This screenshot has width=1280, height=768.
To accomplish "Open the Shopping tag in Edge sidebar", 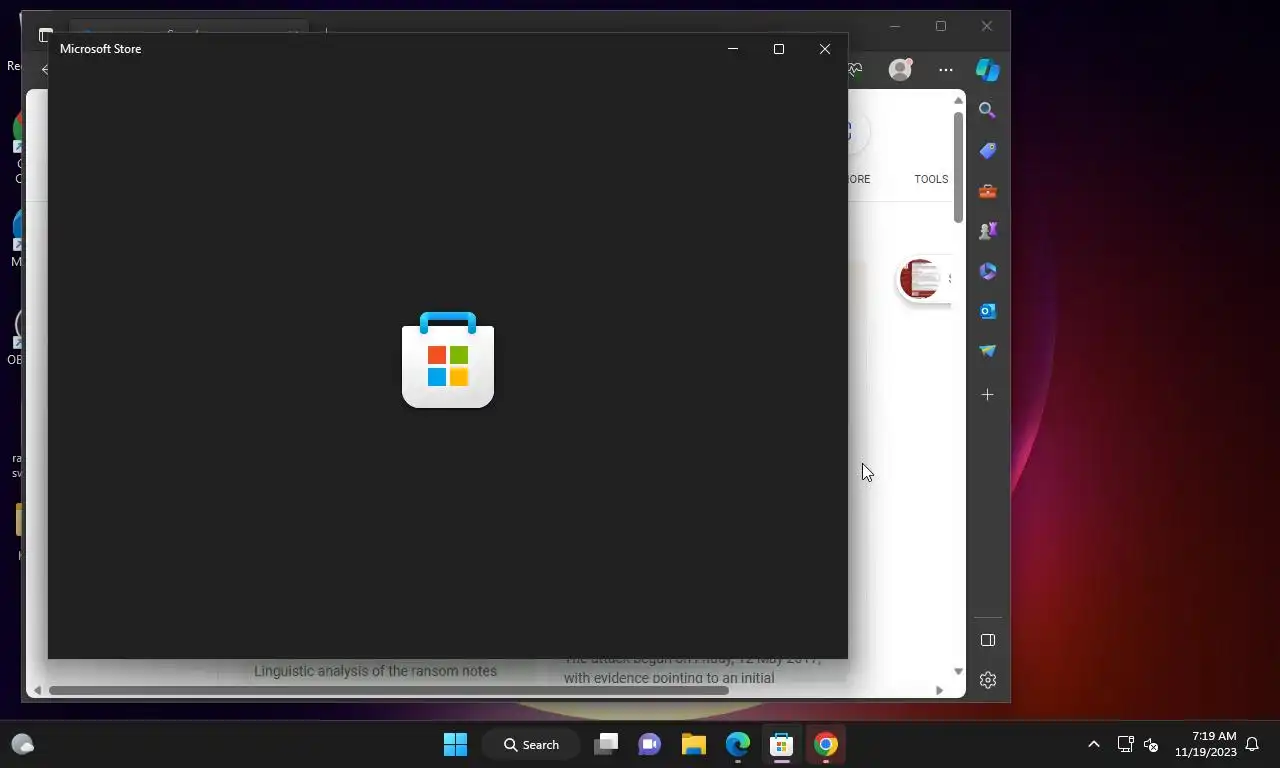I will [x=987, y=150].
